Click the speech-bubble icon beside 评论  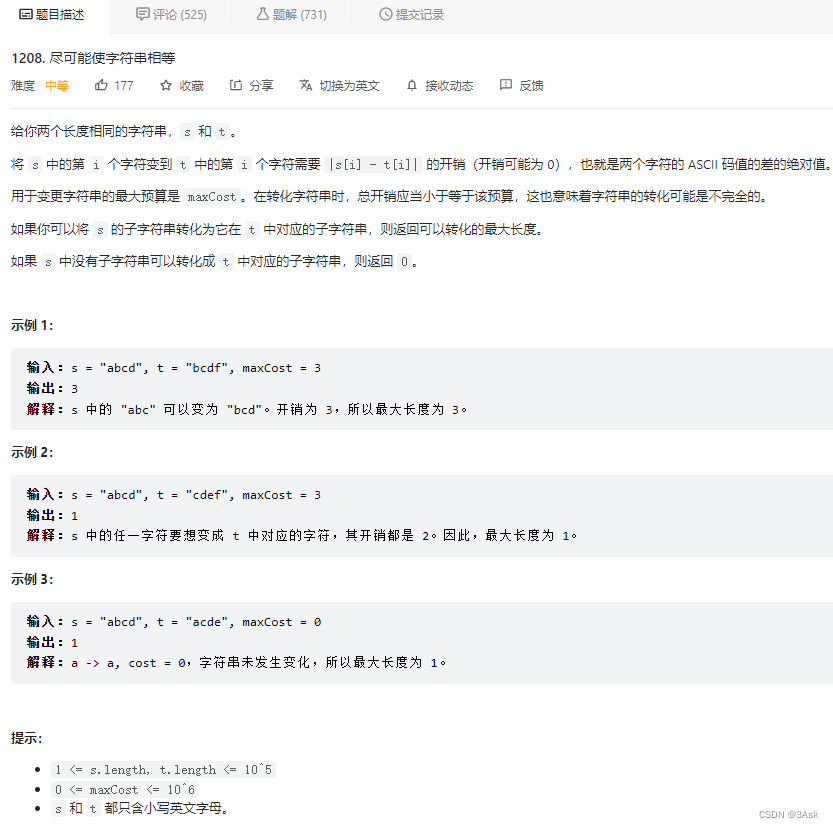(142, 14)
